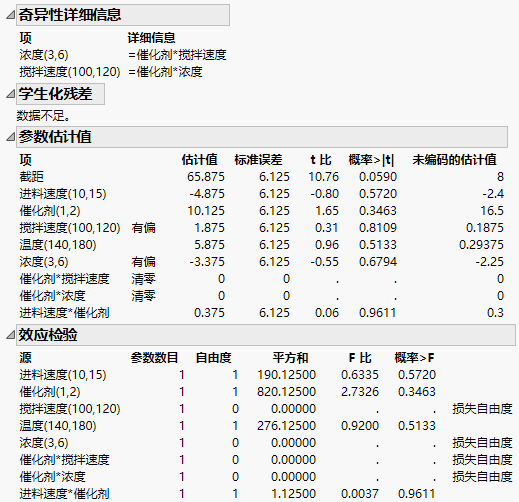Select the 标准误差 column header
The height and width of the screenshot is (502, 519).
coord(258,160)
